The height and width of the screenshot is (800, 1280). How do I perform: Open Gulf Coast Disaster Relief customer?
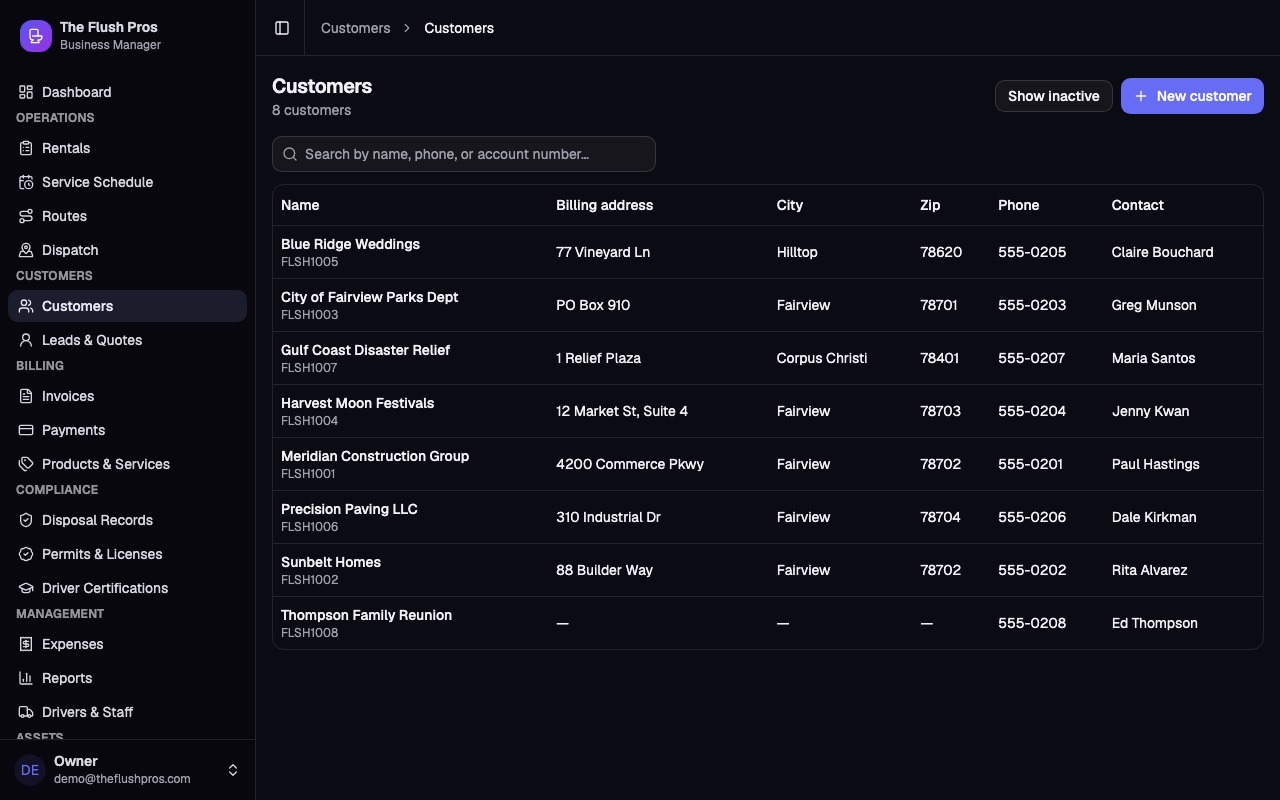tap(365, 350)
